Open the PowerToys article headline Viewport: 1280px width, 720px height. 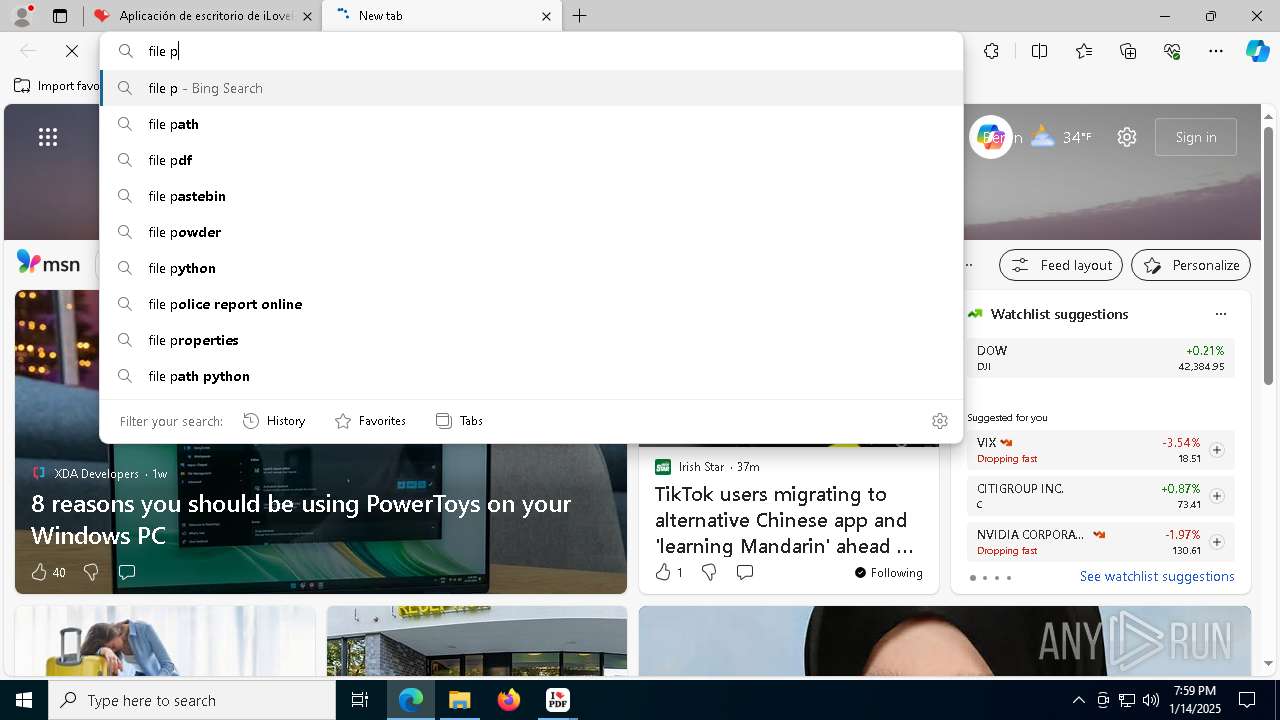(301, 519)
